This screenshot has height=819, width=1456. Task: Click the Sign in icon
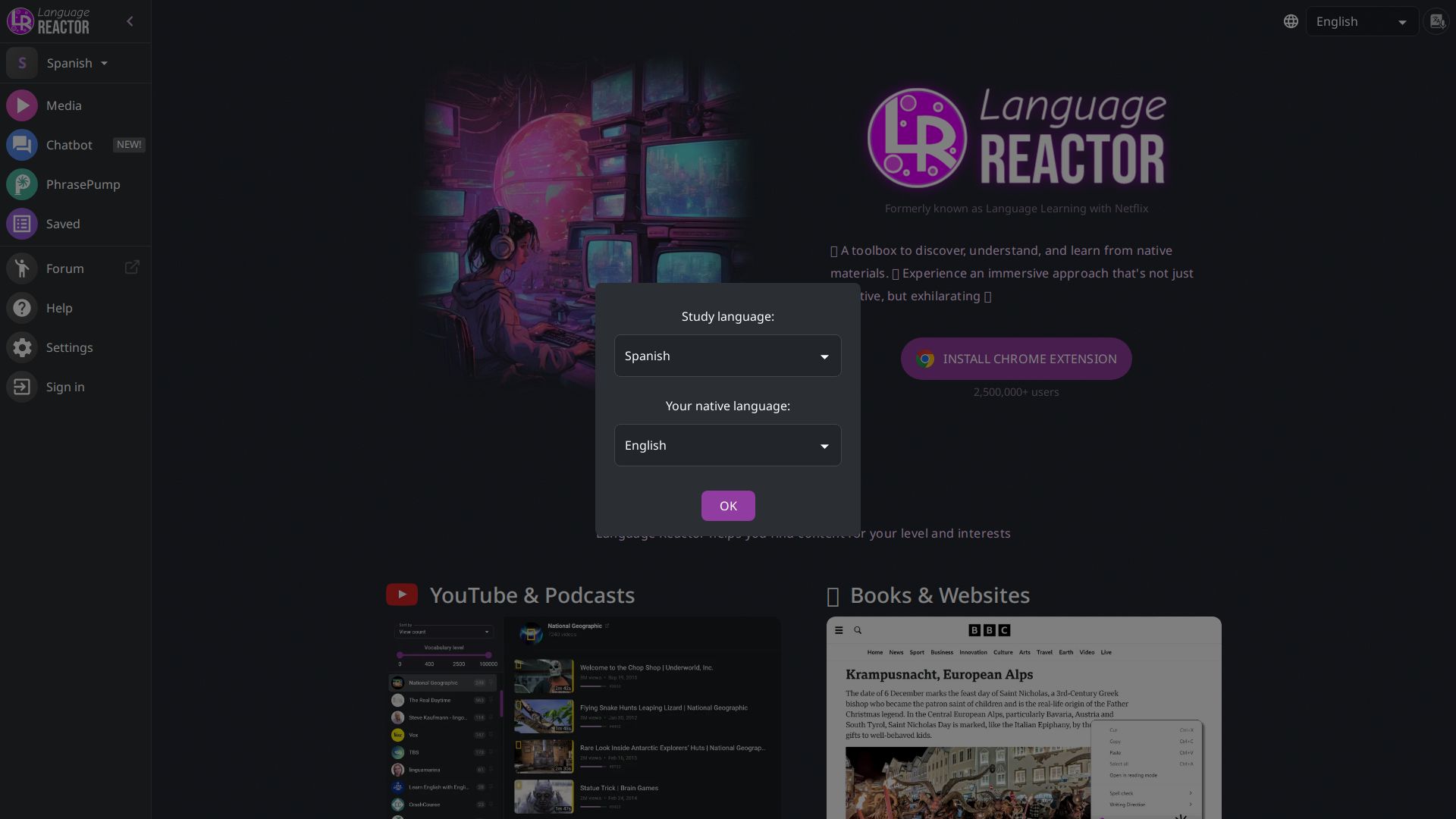click(22, 387)
